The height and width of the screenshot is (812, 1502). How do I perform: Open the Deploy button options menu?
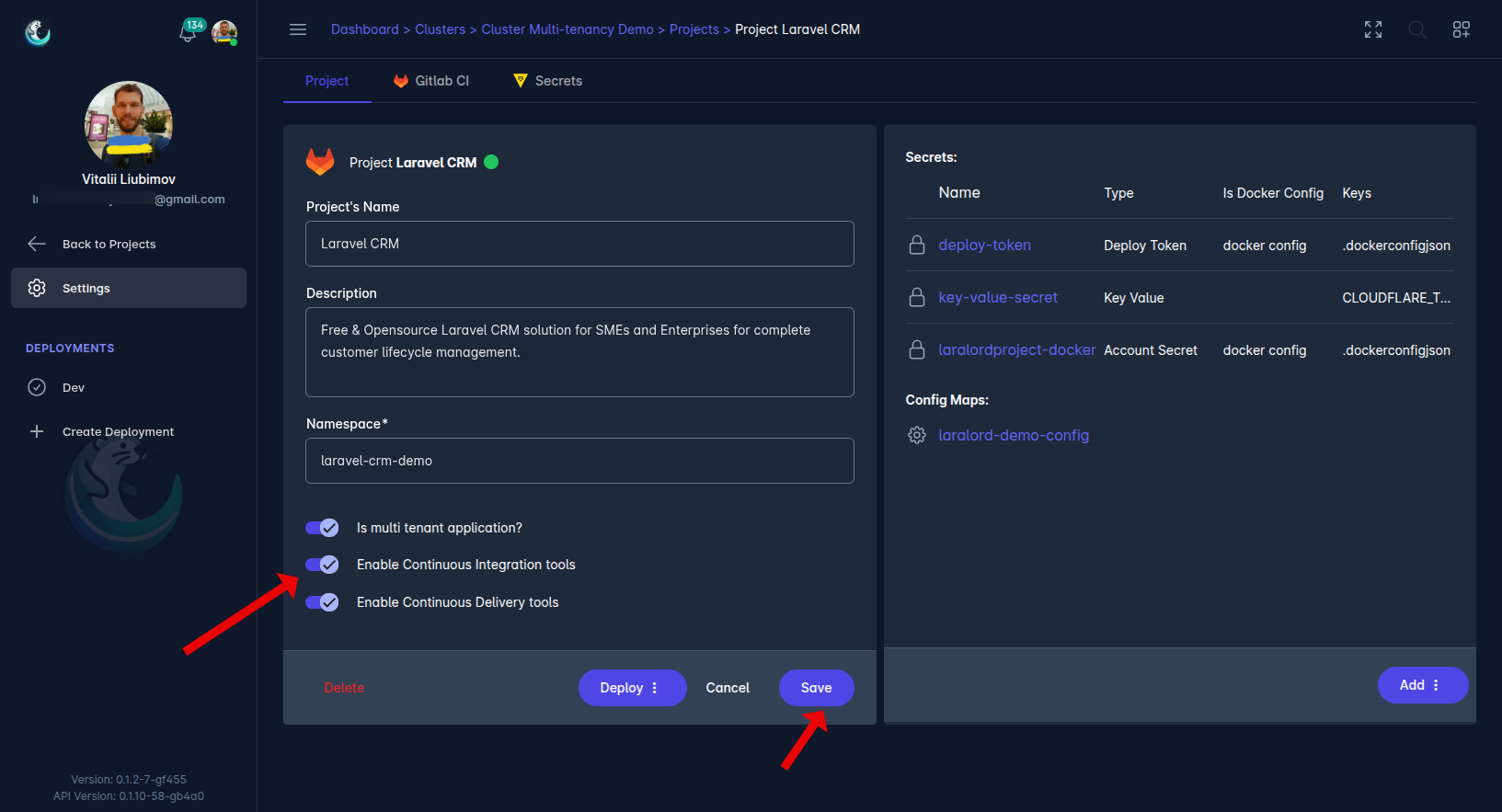(655, 688)
